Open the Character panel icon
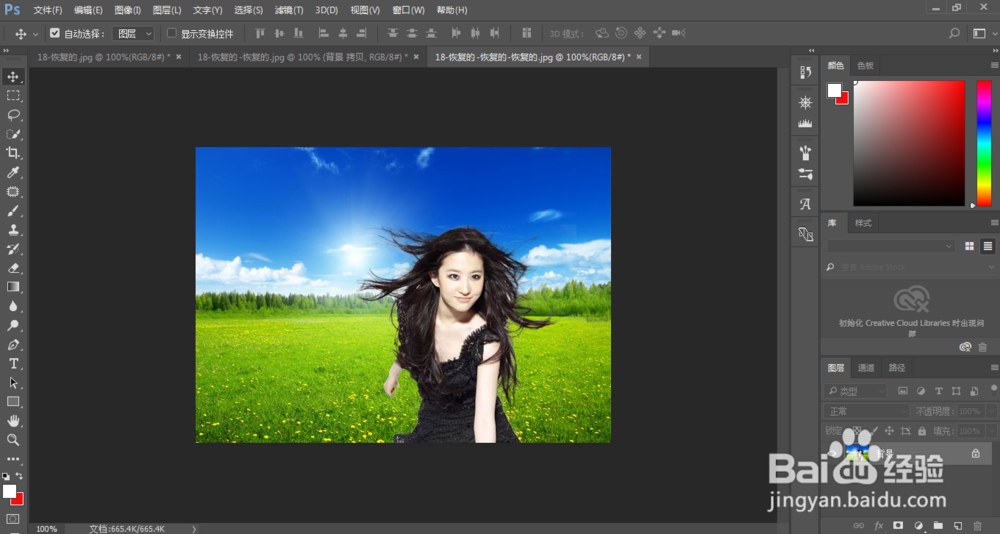This screenshot has width=1000, height=534. point(805,204)
